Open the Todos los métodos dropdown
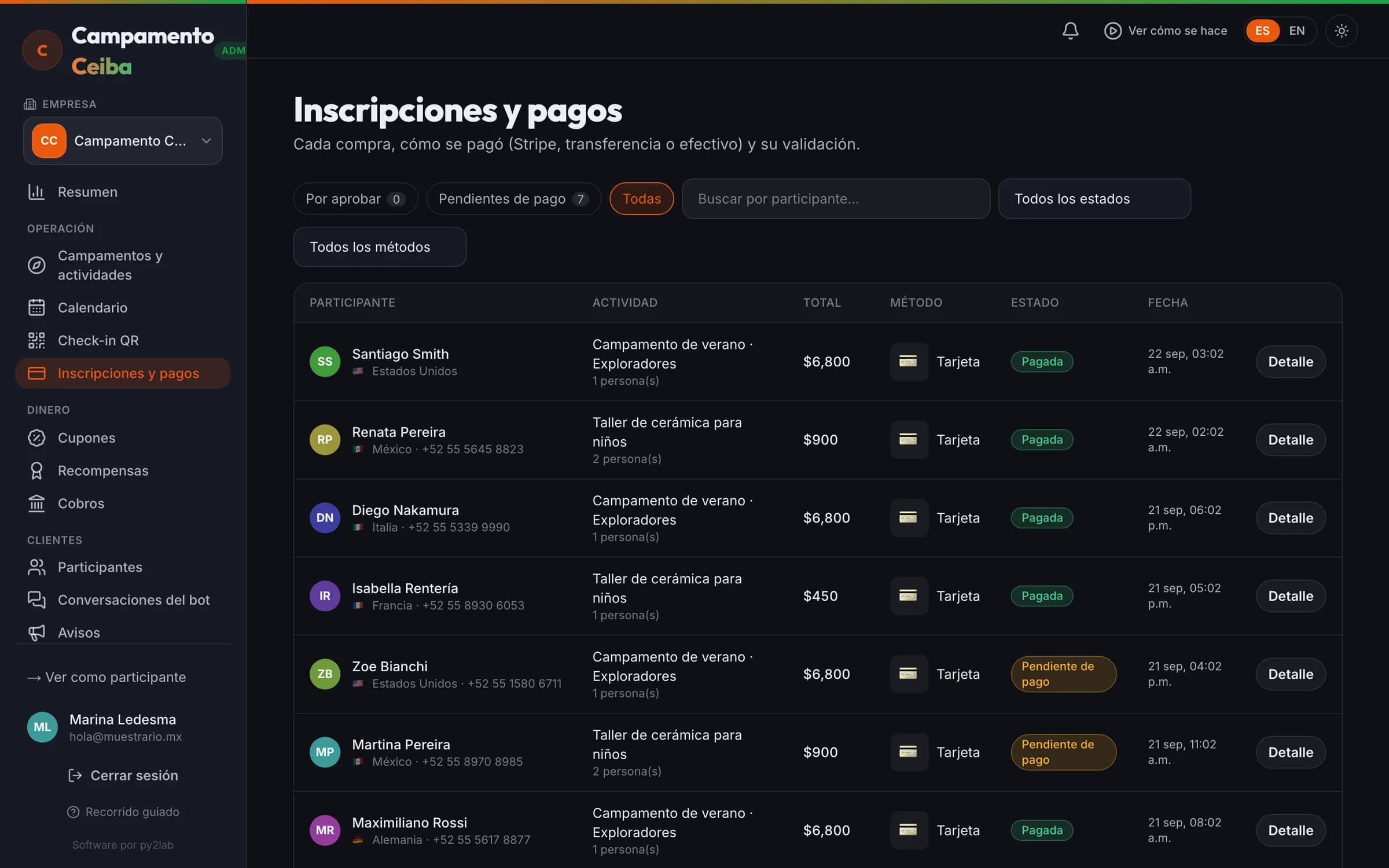Screen dimensions: 1389x868 pyautogui.click(x=380, y=247)
